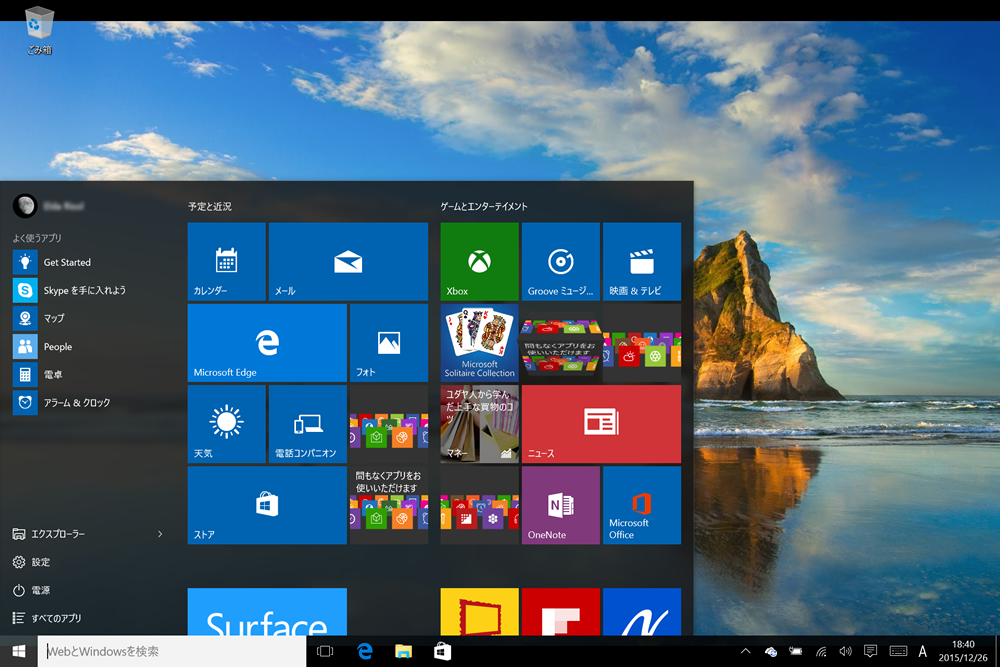Open Microsoft Solitaire Collection tile
Image resolution: width=1000 pixels, height=667 pixels.
pyautogui.click(x=480, y=343)
